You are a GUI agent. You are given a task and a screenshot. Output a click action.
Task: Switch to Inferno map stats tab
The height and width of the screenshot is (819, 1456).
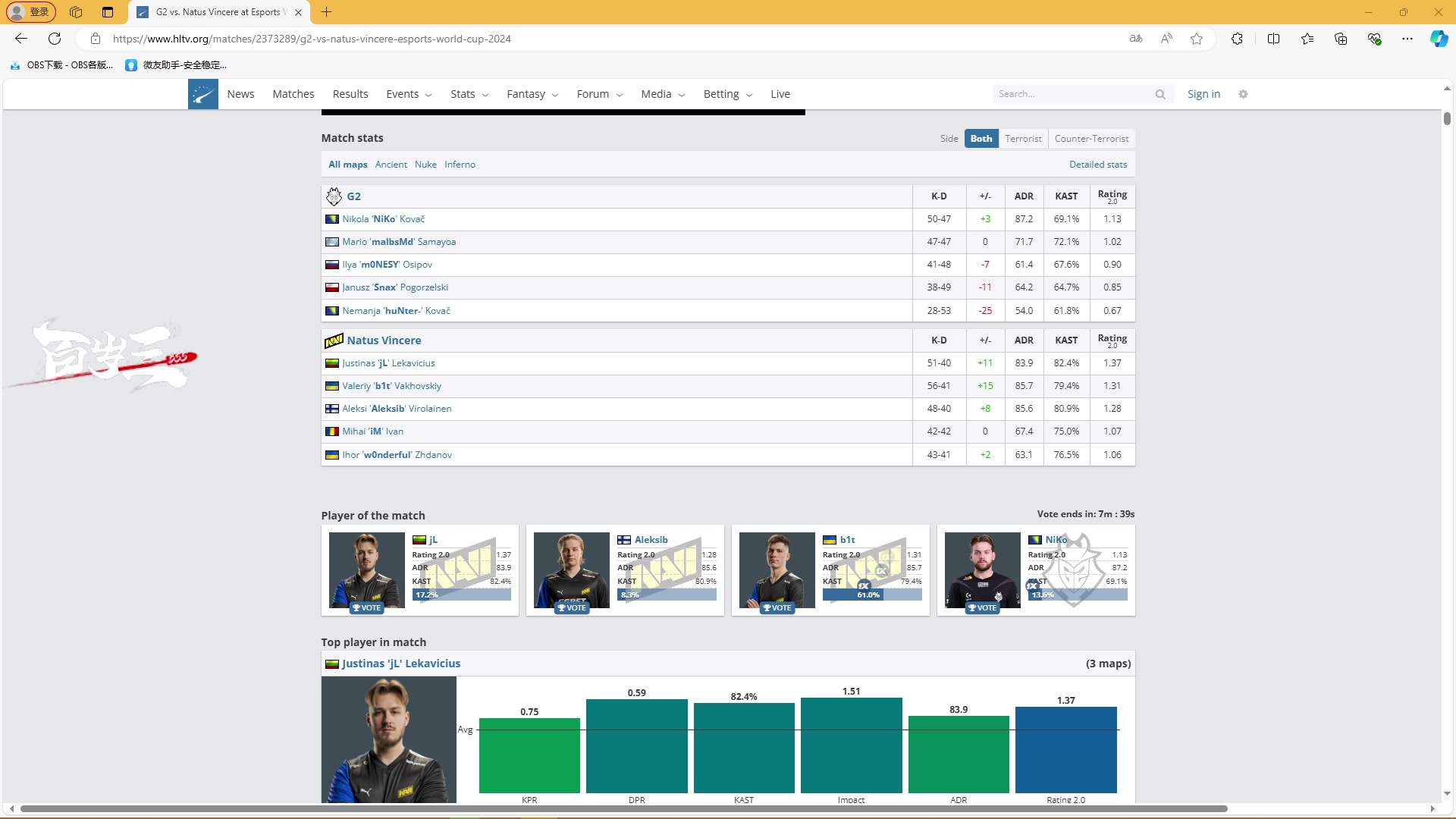(x=460, y=165)
